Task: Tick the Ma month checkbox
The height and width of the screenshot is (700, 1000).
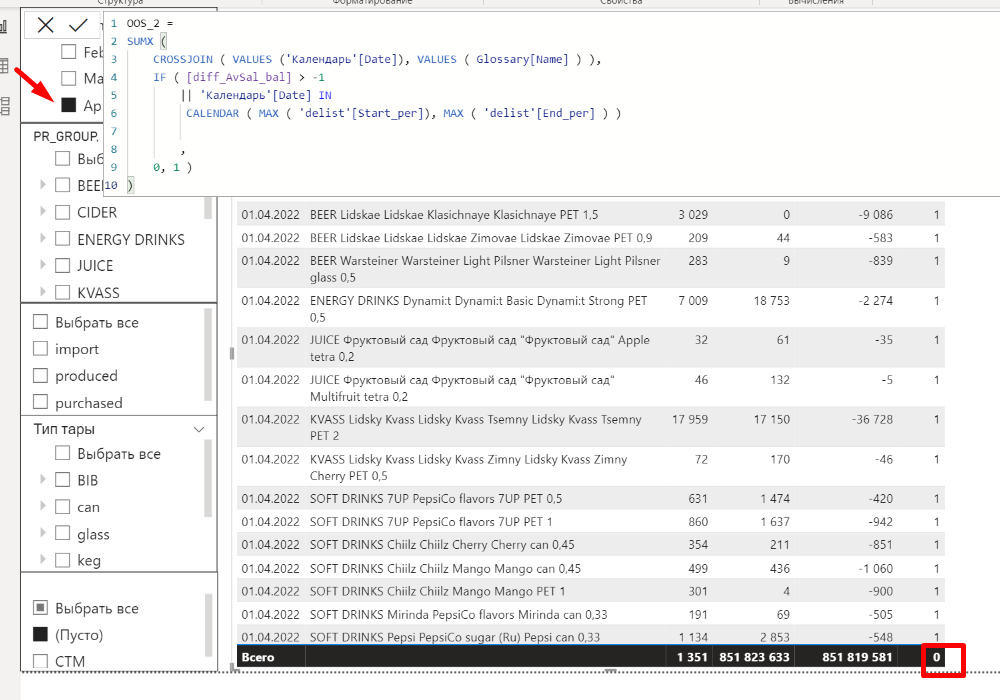Action: click(x=69, y=78)
